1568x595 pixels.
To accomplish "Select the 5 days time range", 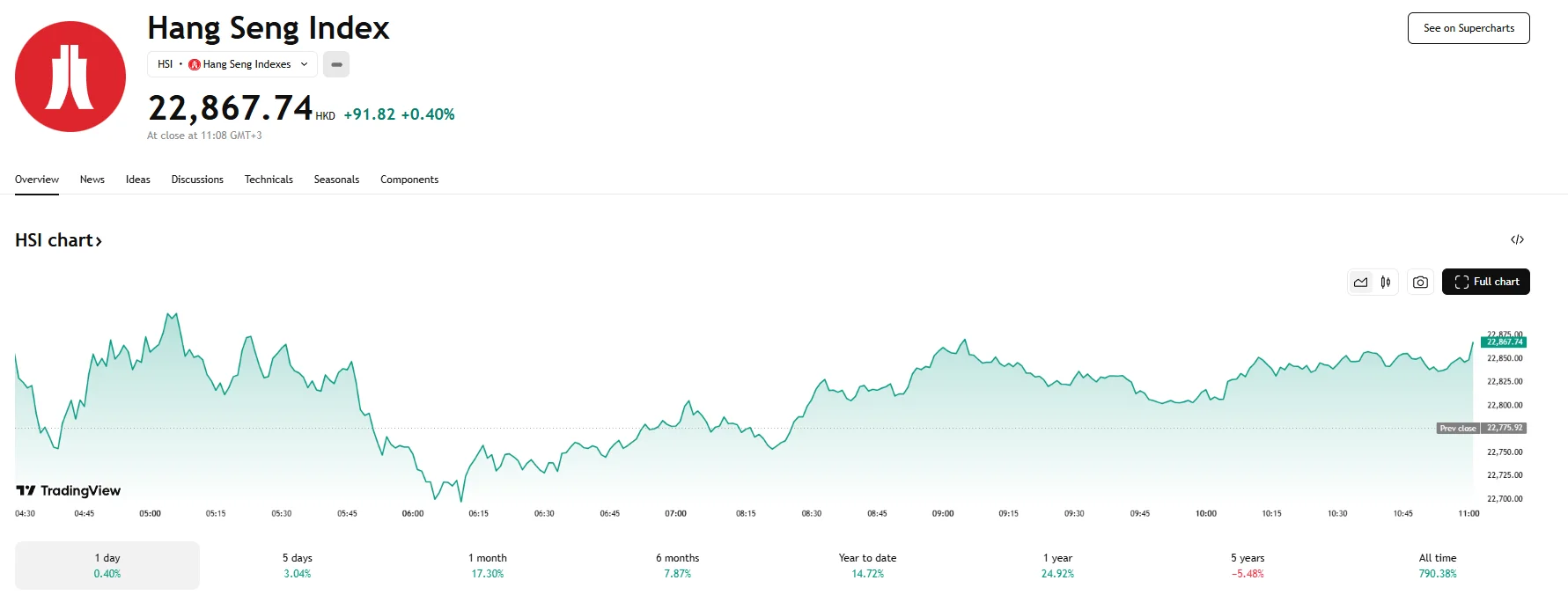I will (x=298, y=565).
